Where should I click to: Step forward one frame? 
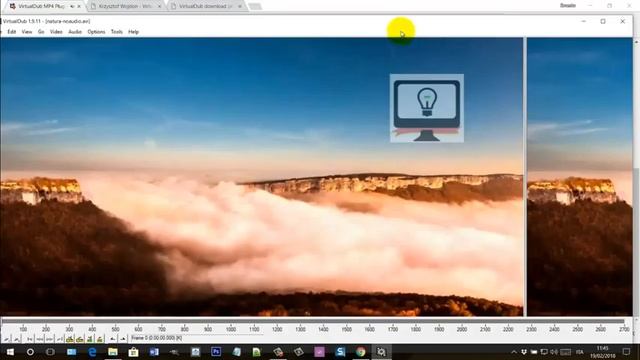click(49, 339)
